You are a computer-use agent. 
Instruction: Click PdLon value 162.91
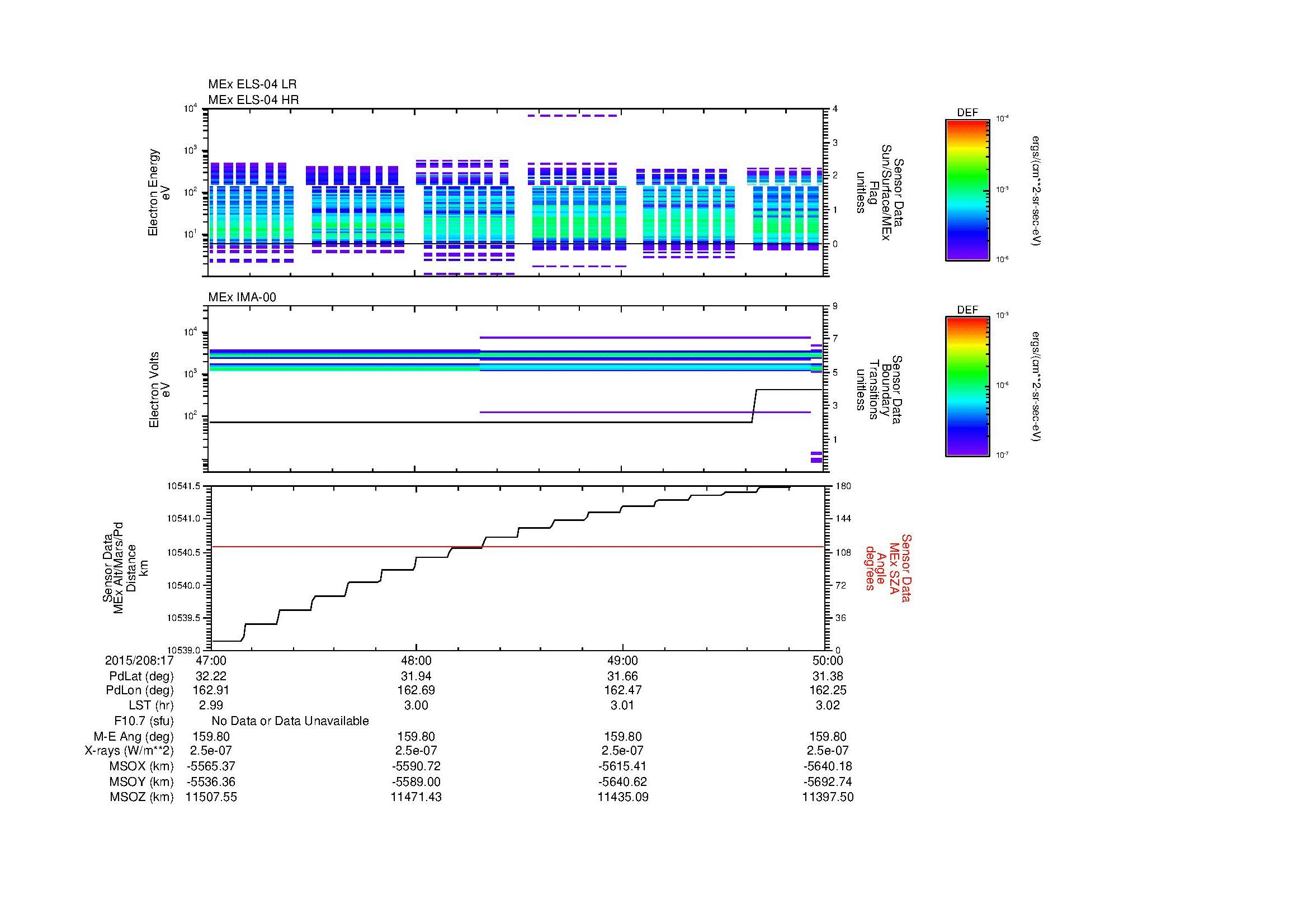tap(211, 690)
